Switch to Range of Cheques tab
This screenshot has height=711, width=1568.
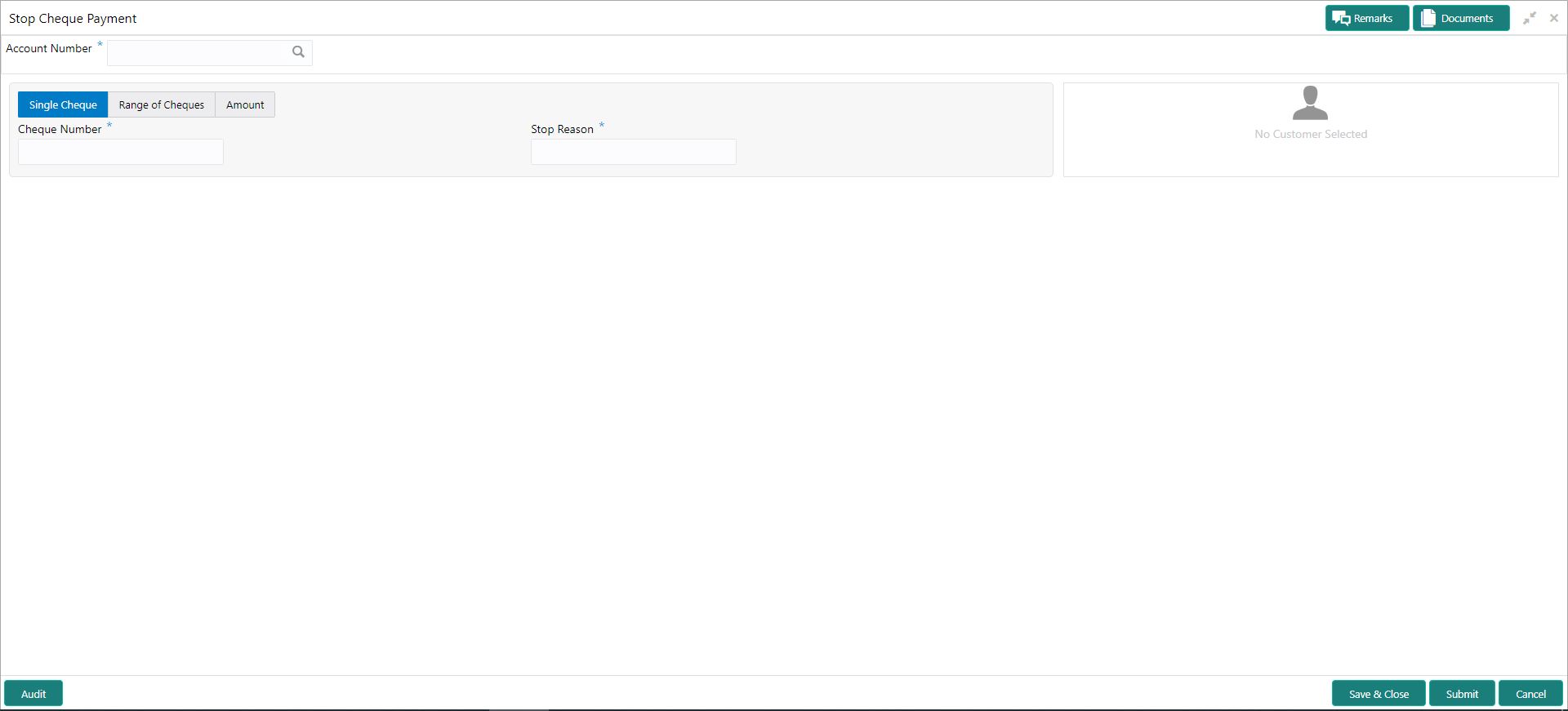[162, 104]
